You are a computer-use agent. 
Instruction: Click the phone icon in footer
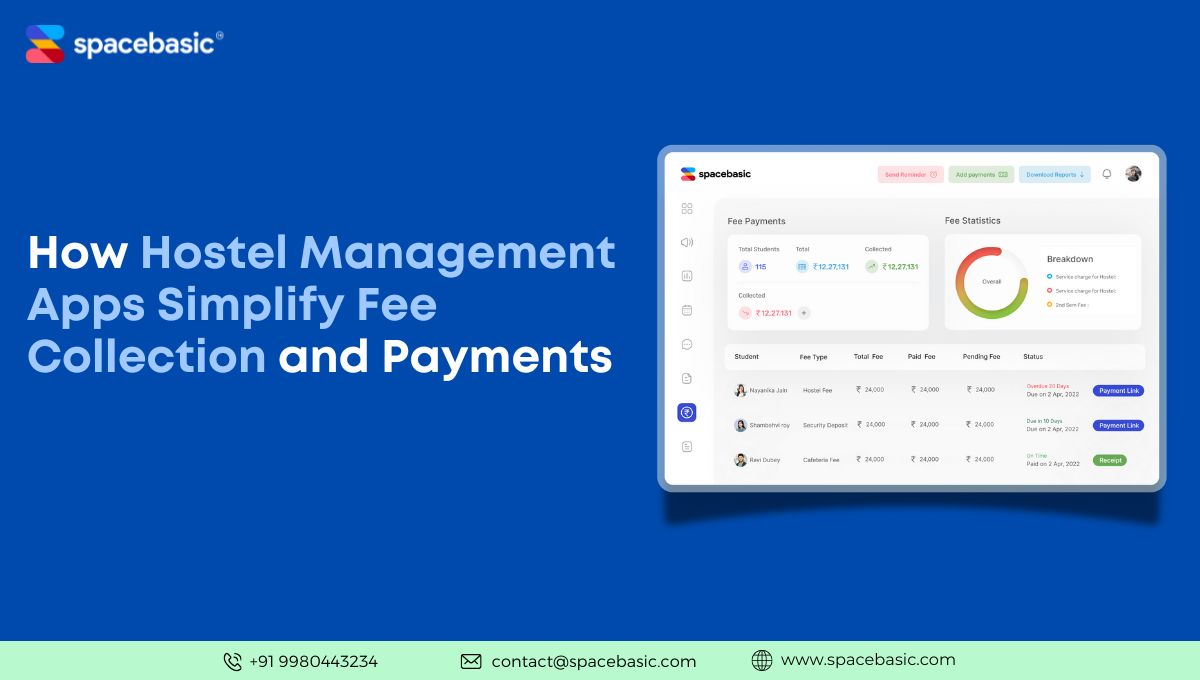point(233,661)
